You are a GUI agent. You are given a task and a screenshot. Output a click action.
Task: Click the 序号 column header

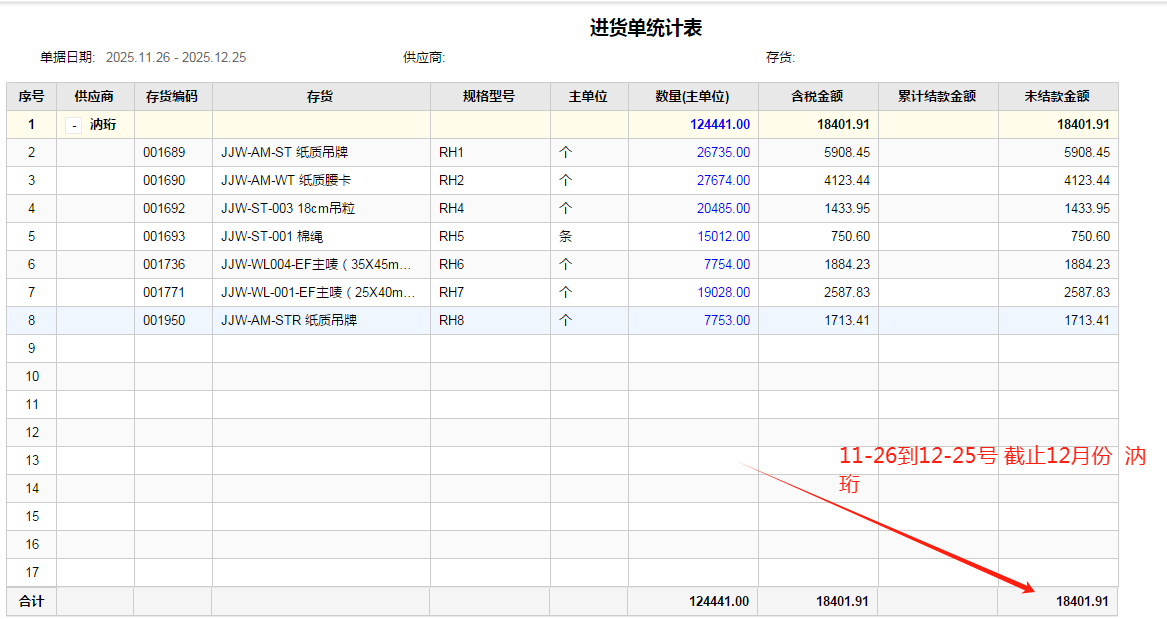click(31, 97)
